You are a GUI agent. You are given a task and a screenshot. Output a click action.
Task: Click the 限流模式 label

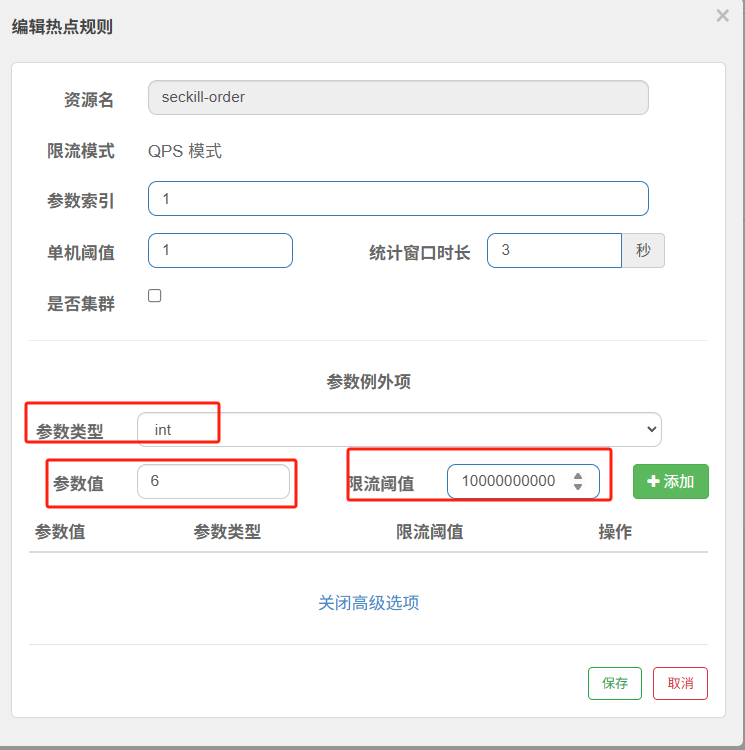(81, 151)
